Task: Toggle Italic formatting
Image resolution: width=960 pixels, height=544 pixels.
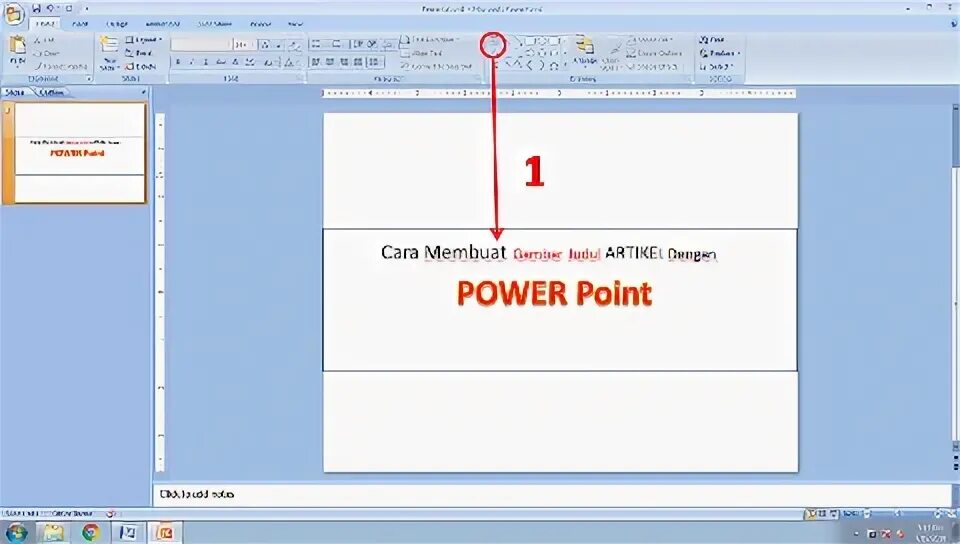Action: 192,62
